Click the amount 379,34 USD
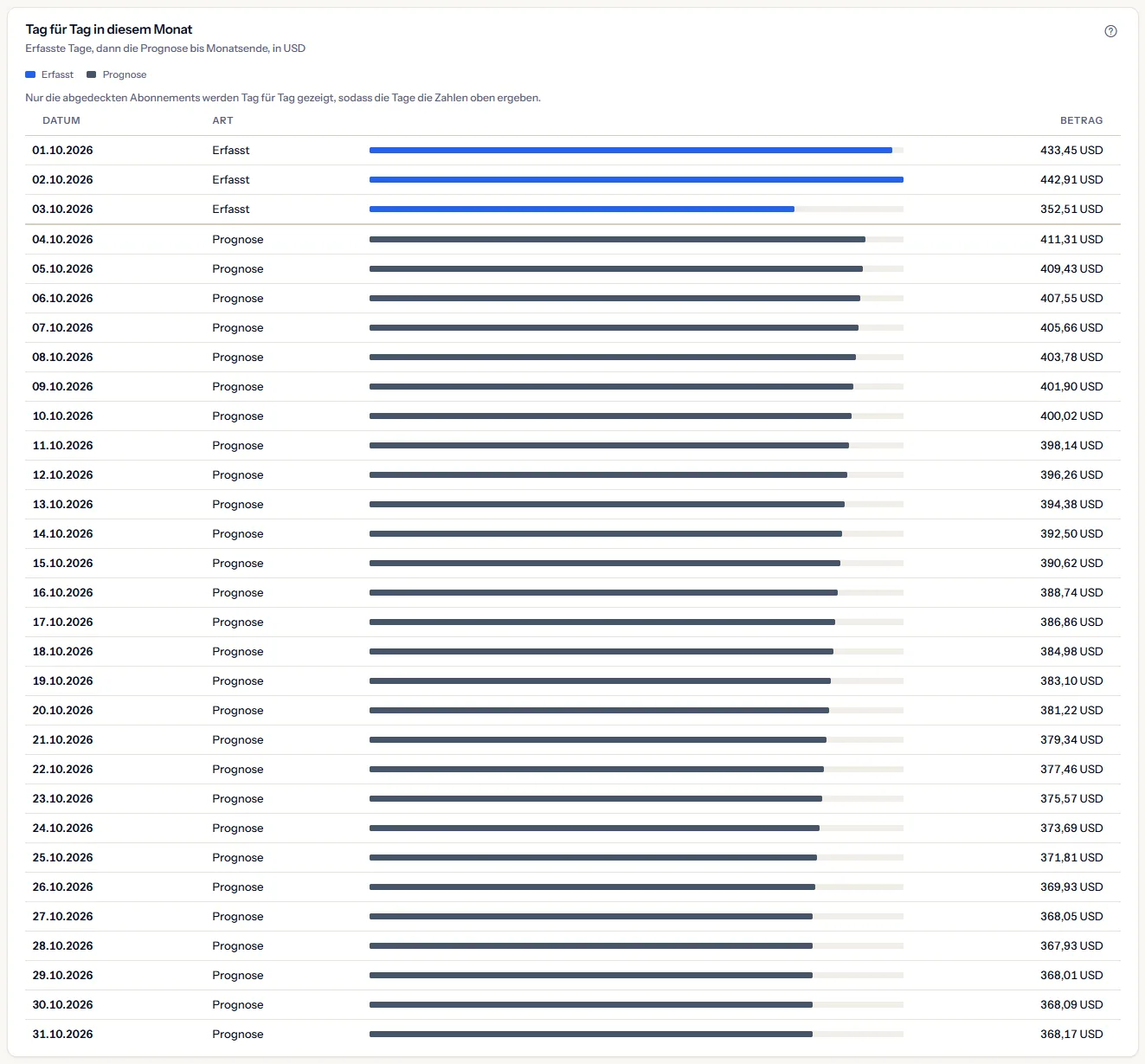 point(1071,739)
